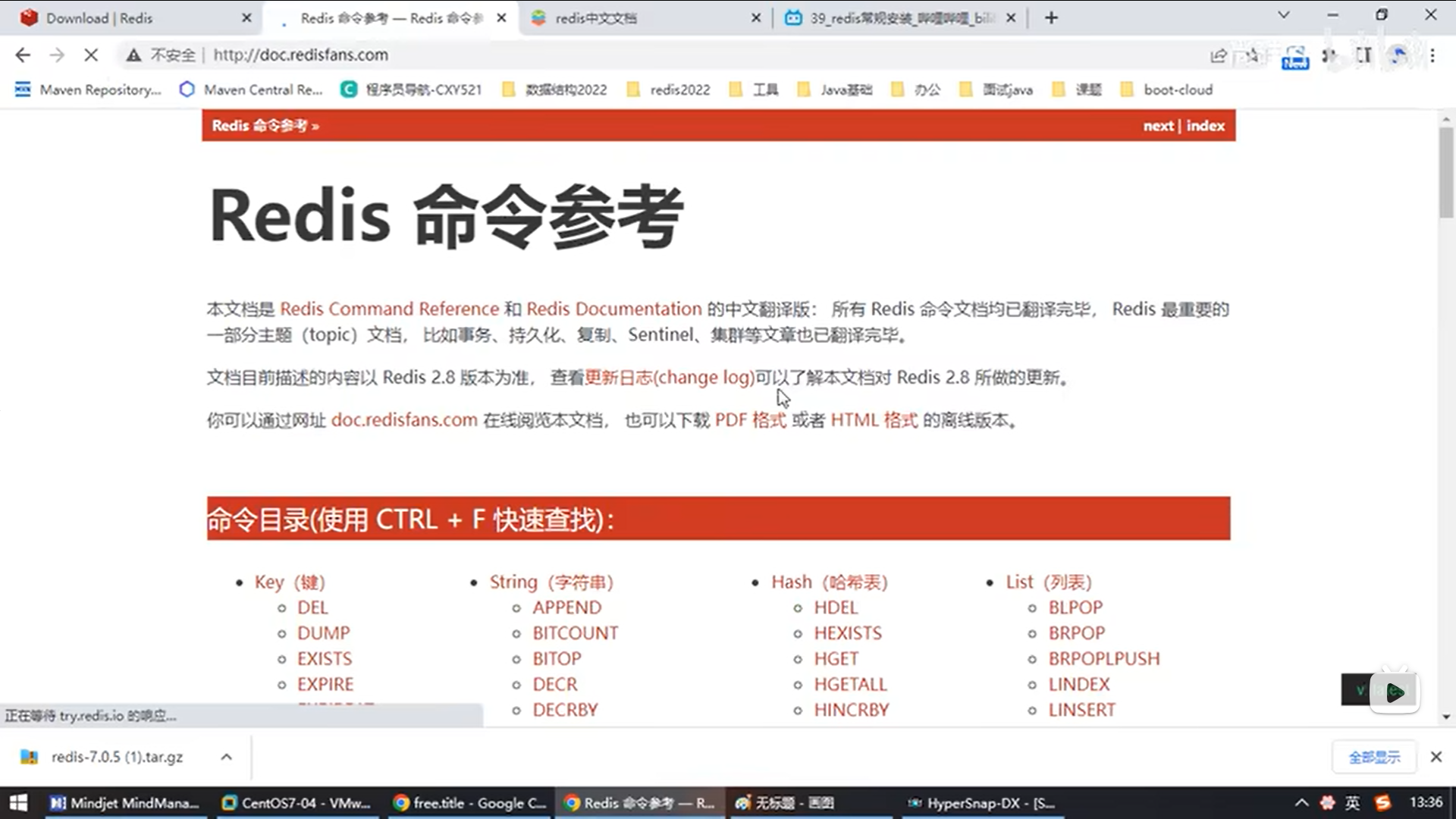
Task: Click the page vertical scrollbar thumb
Action: pos(1446,171)
